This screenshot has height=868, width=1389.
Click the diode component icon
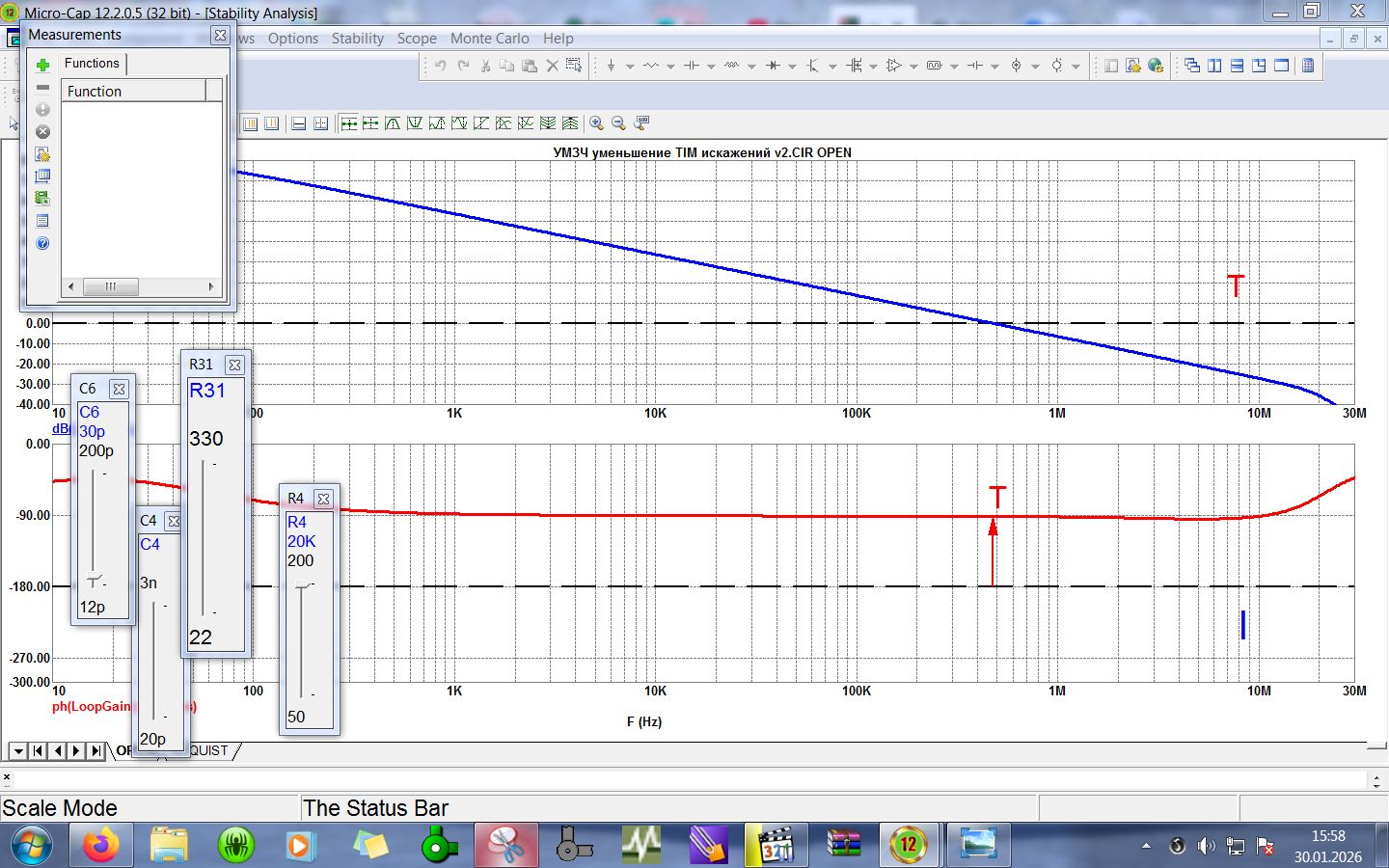click(772, 66)
